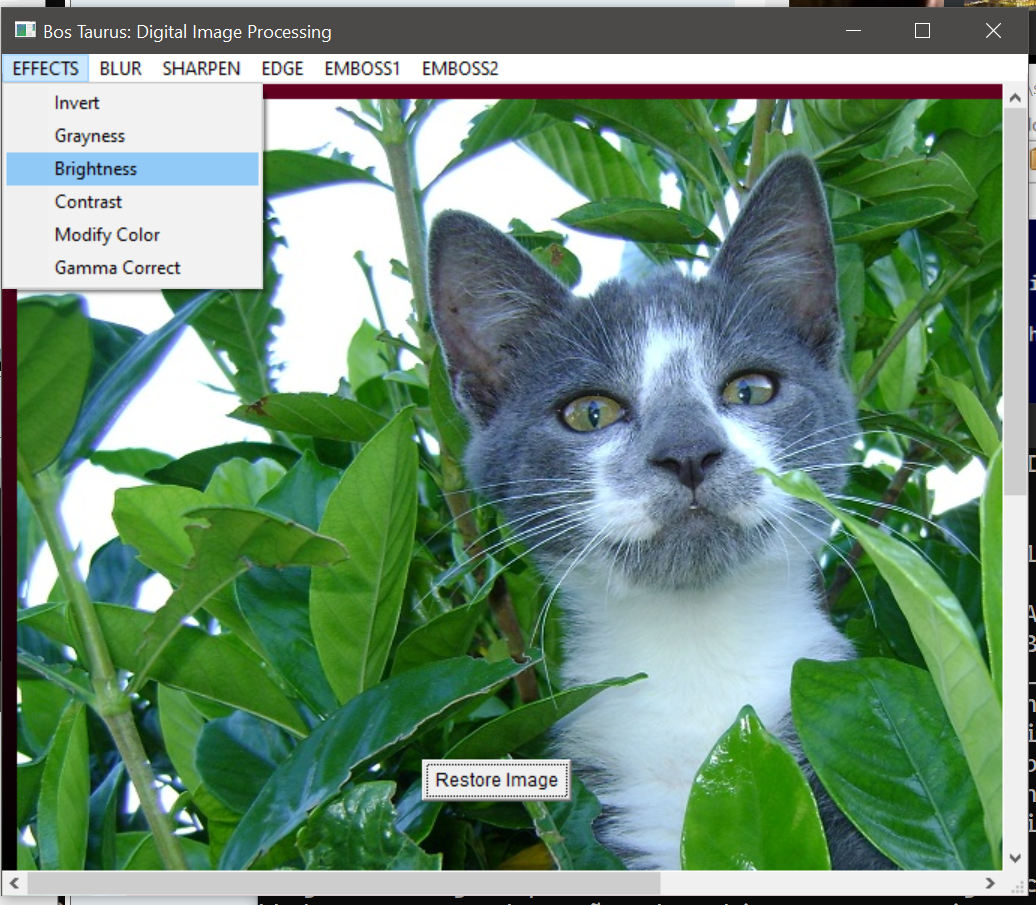The image size is (1036, 905).
Task: Choose Modify Color from the menu
Action: [x=107, y=235]
